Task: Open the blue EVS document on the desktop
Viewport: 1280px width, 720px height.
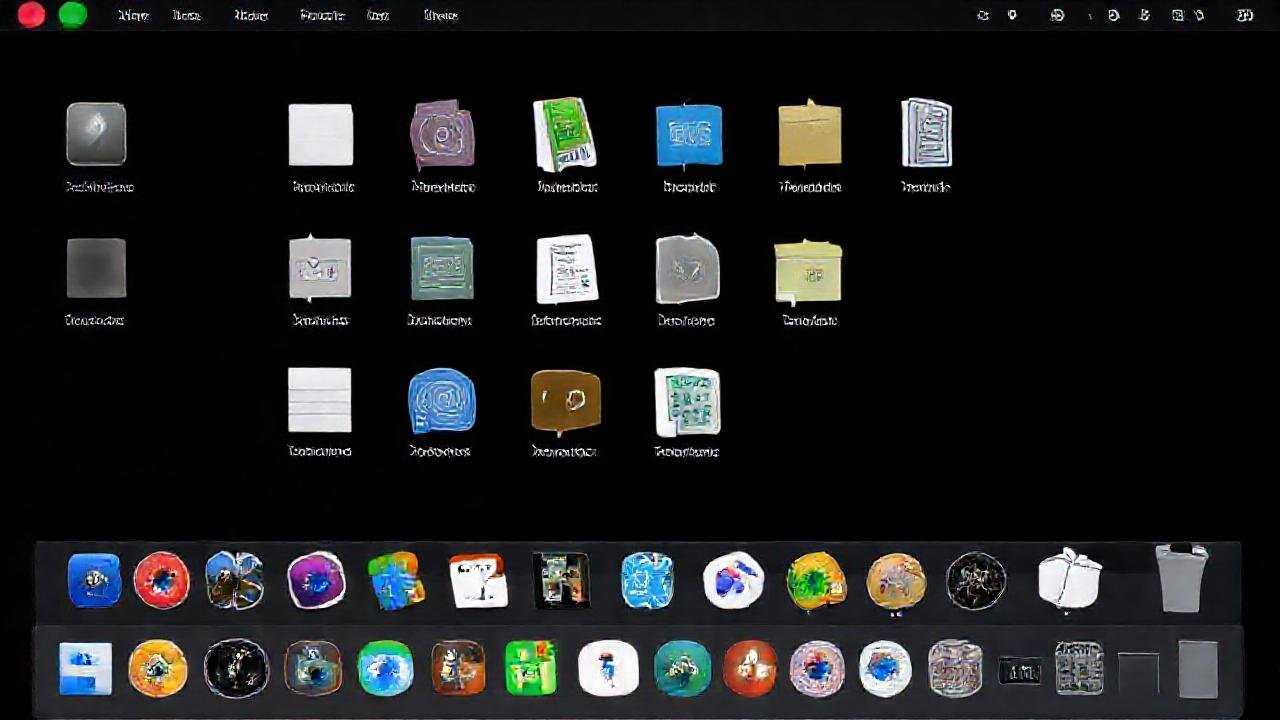Action: pos(686,134)
